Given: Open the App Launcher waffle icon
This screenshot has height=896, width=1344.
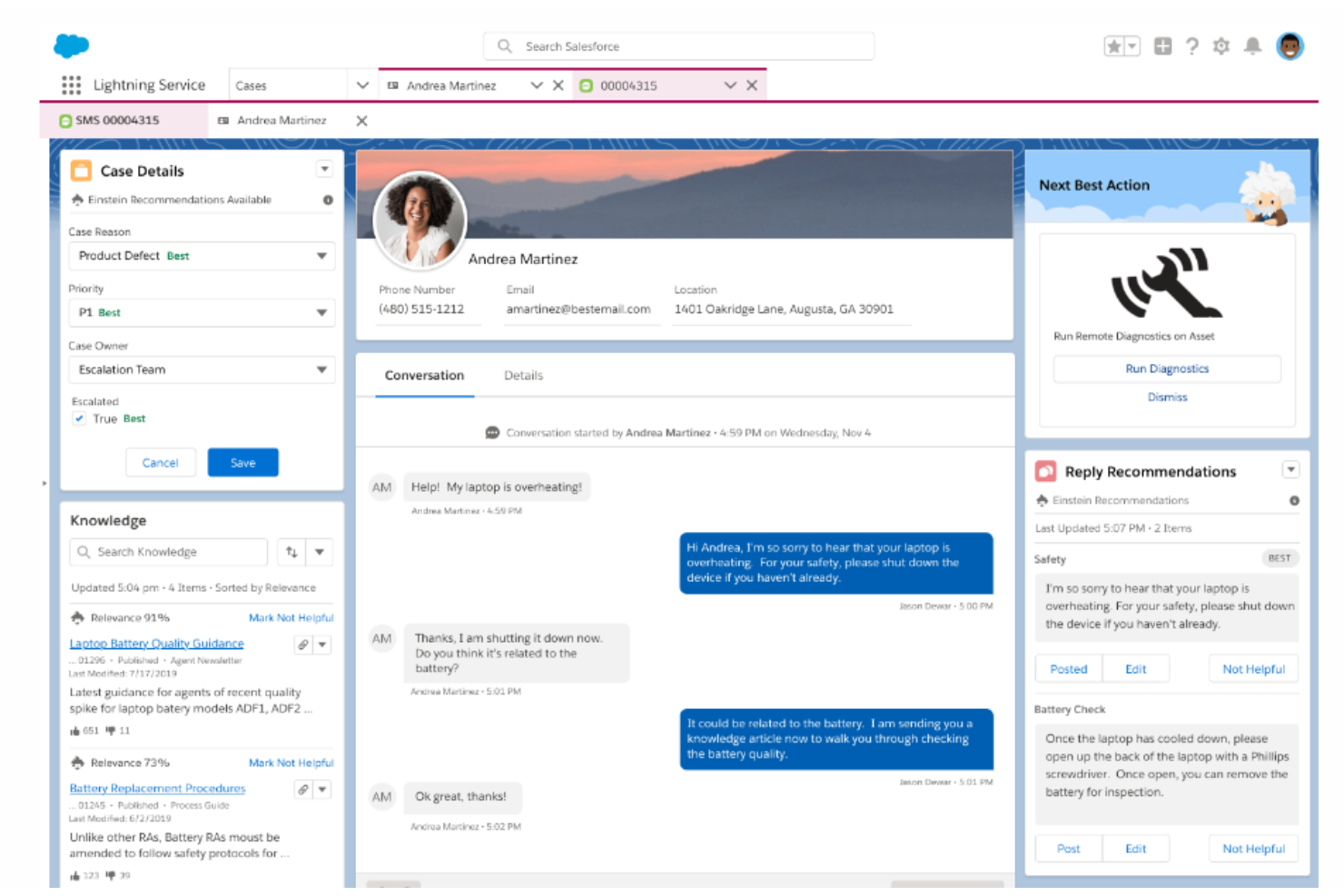Looking at the screenshot, I should tap(71, 84).
